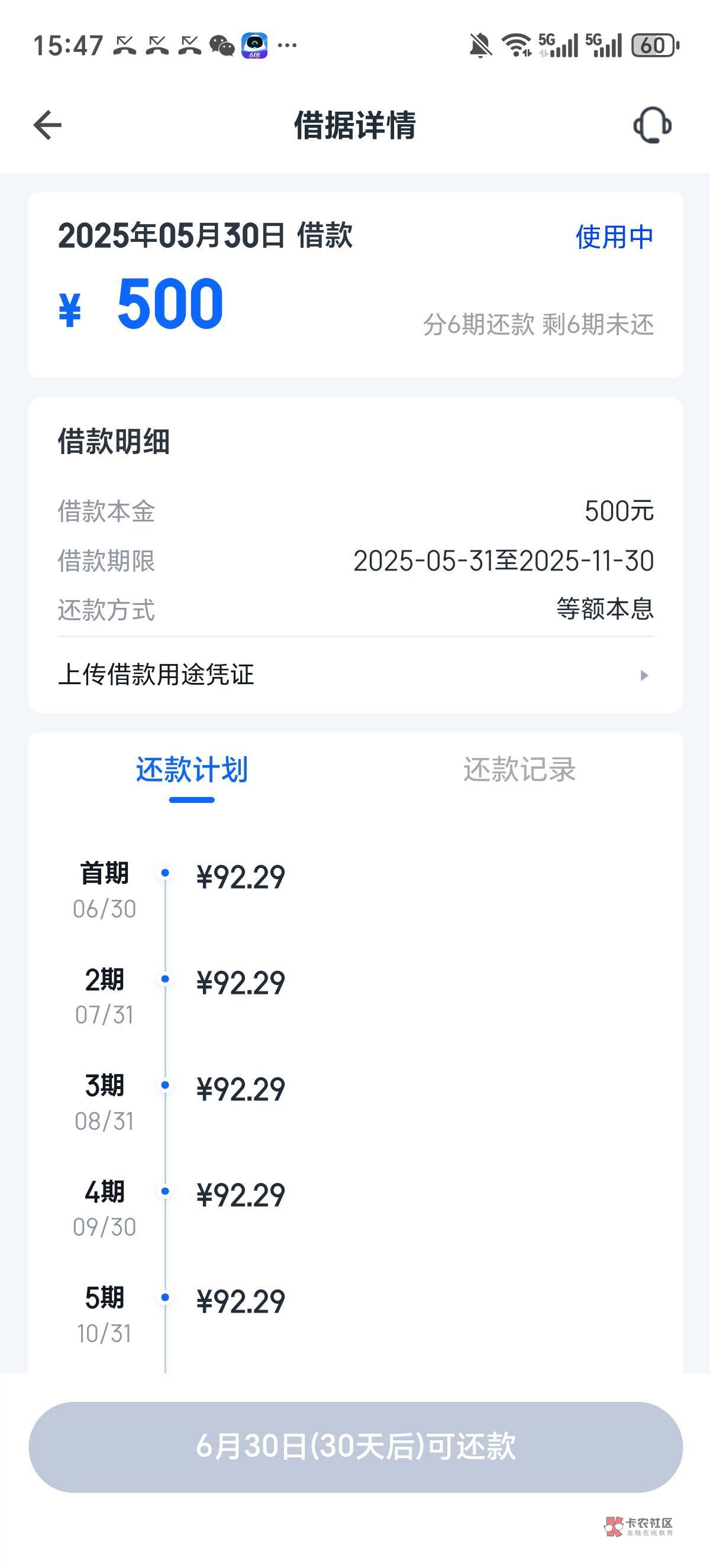
Task: Switch to 还款计划 tab
Action: pyautogui.click(x=192, y=770)
